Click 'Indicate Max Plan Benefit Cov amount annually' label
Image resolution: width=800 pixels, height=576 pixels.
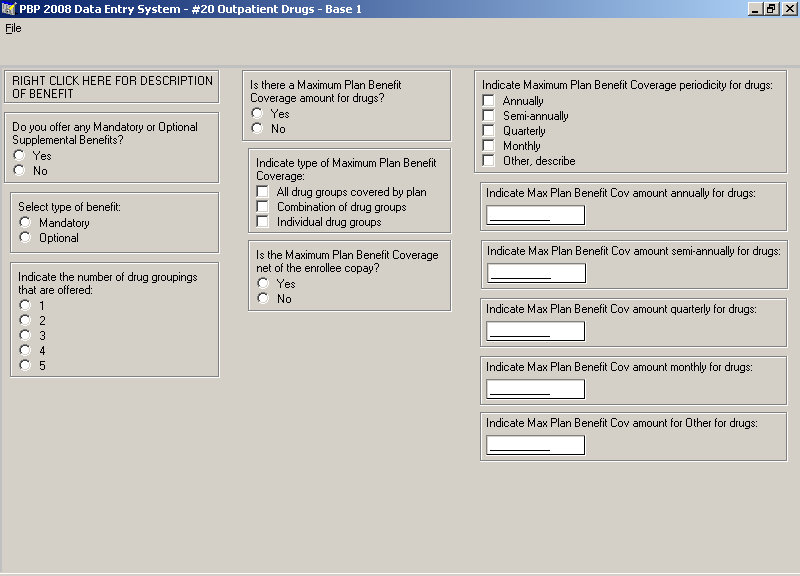coord(620,193)
